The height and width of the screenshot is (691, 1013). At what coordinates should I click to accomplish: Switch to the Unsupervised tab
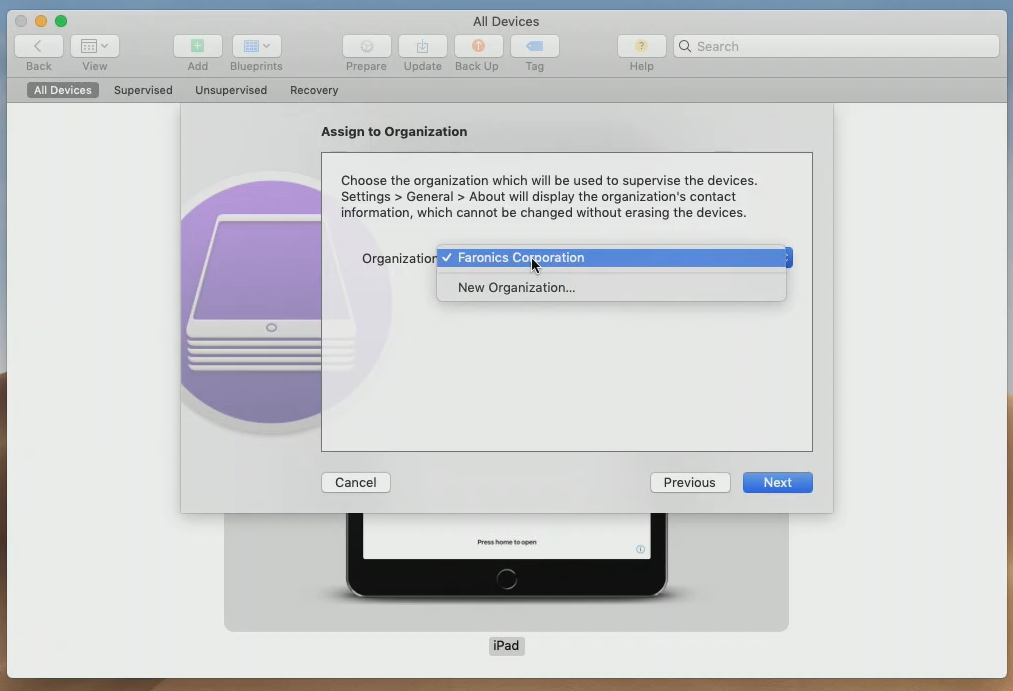(231, 90)
